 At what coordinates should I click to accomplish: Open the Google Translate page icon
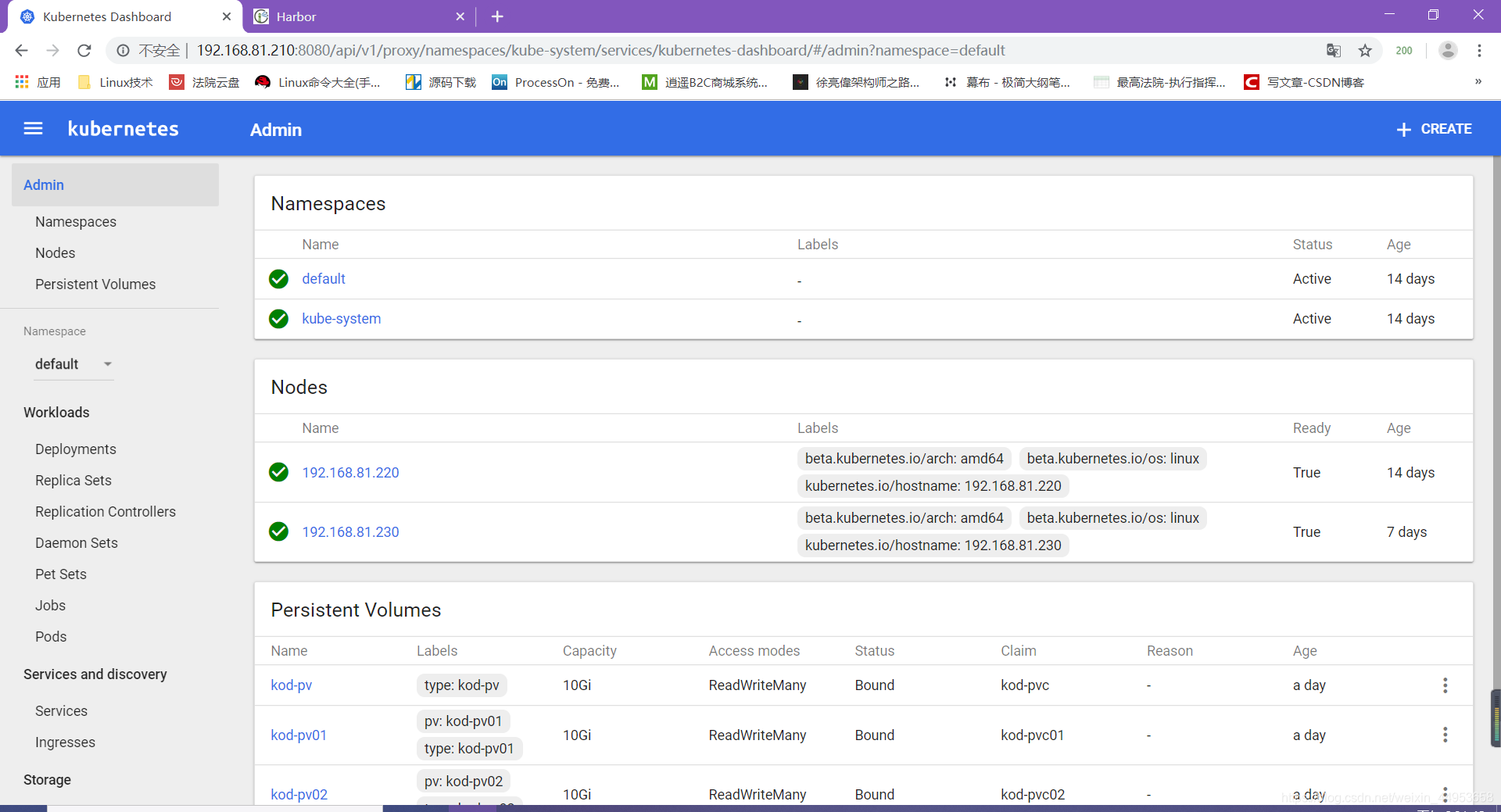point(1334,51)
